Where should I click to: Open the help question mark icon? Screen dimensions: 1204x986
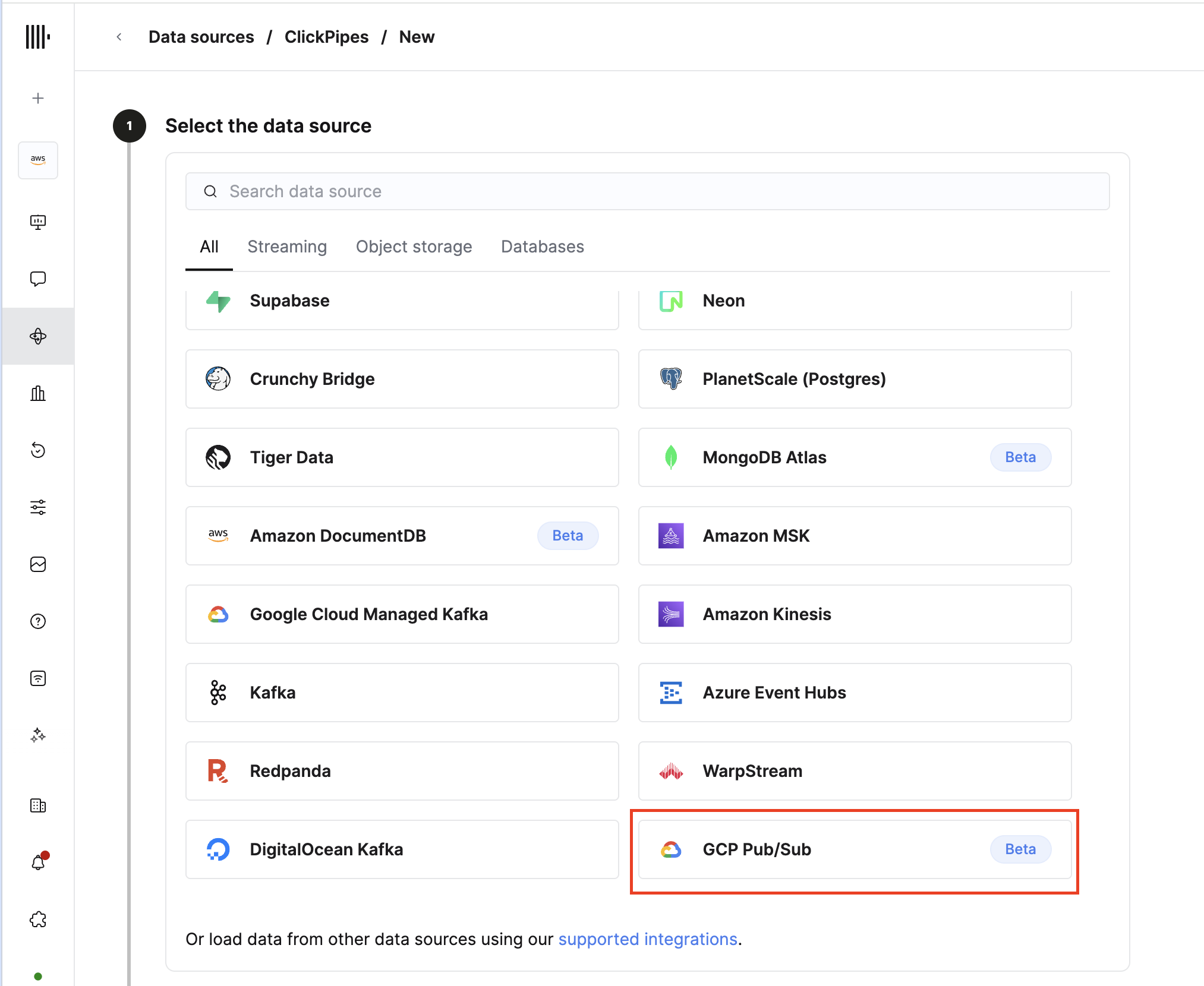(38, 621)
